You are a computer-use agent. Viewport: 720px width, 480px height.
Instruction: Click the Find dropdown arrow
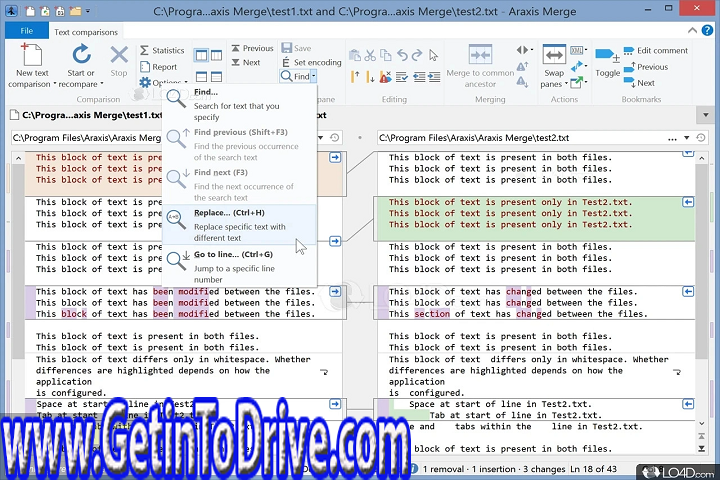pos(314,76)
